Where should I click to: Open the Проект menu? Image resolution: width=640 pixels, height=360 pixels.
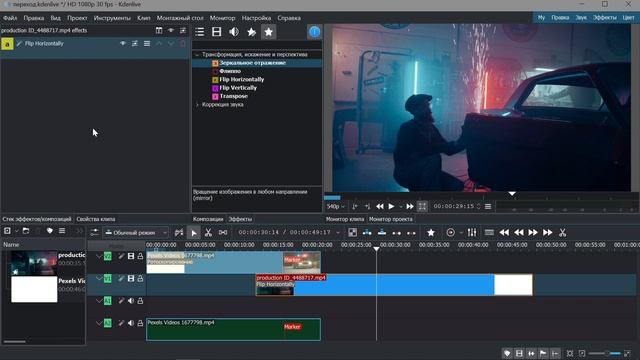77,18
